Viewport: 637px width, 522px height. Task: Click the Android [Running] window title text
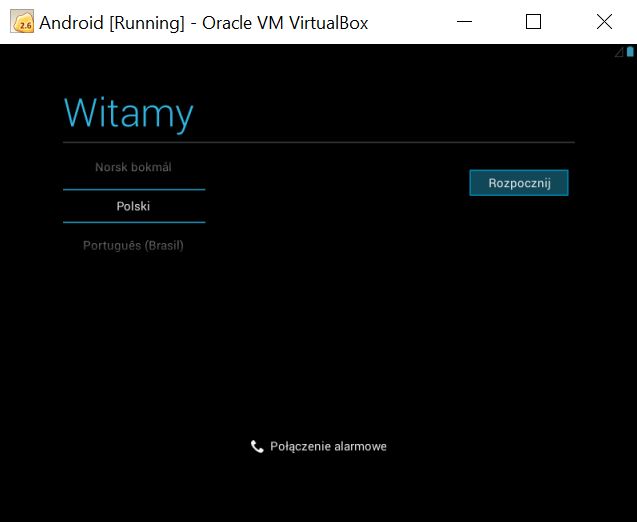pos(112,23)
